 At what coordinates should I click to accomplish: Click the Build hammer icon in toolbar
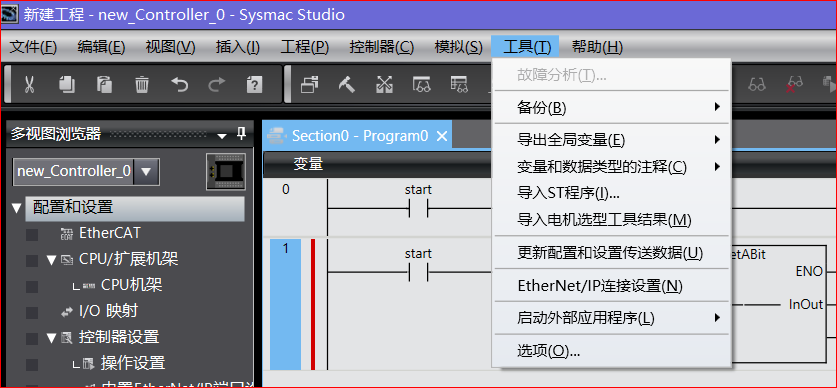[347, 84]
